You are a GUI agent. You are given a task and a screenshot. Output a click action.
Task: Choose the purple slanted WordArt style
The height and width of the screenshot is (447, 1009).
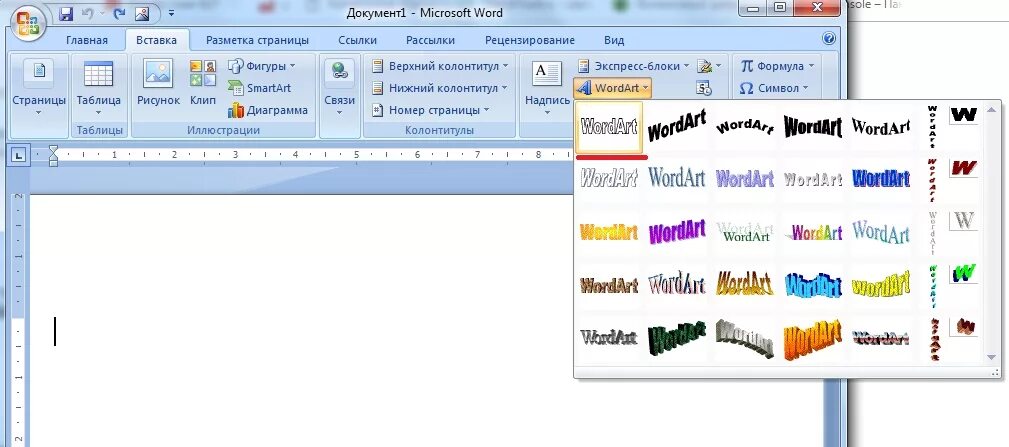pyautogui.click(x=676, y=232)
